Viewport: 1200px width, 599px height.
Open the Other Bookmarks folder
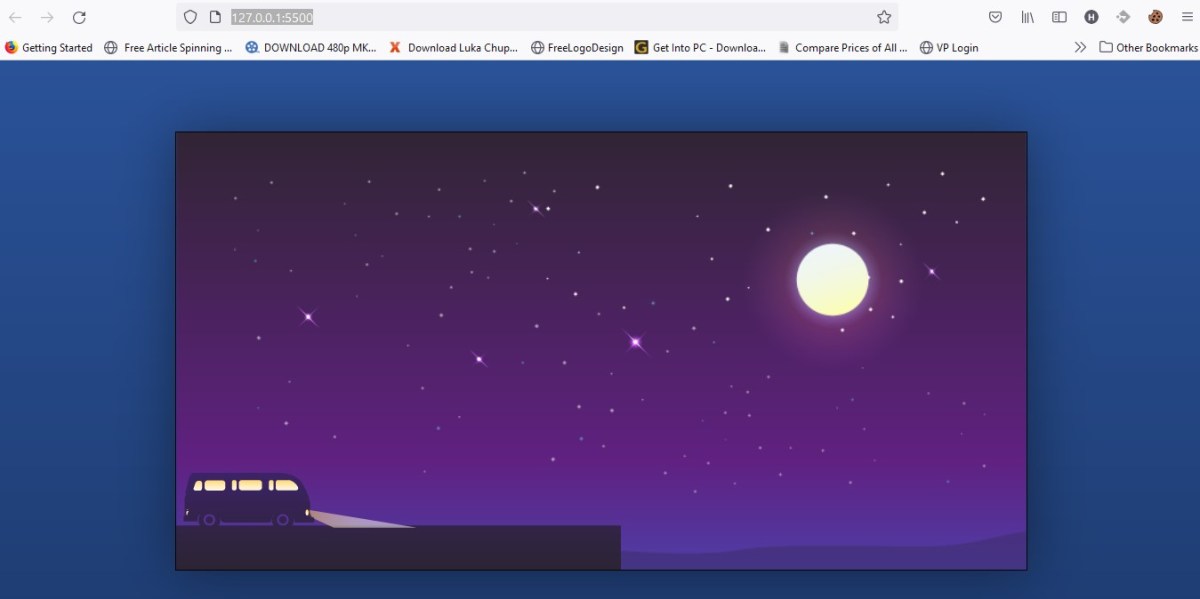tap(1148, 47)
